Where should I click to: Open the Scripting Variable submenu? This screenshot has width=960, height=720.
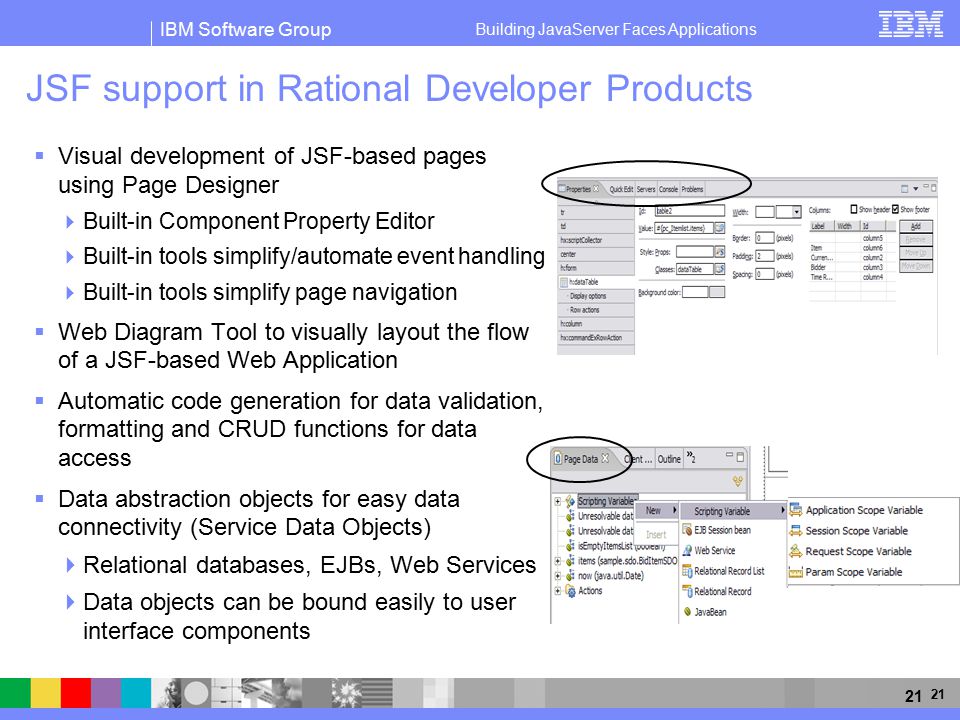coord(733,511)
